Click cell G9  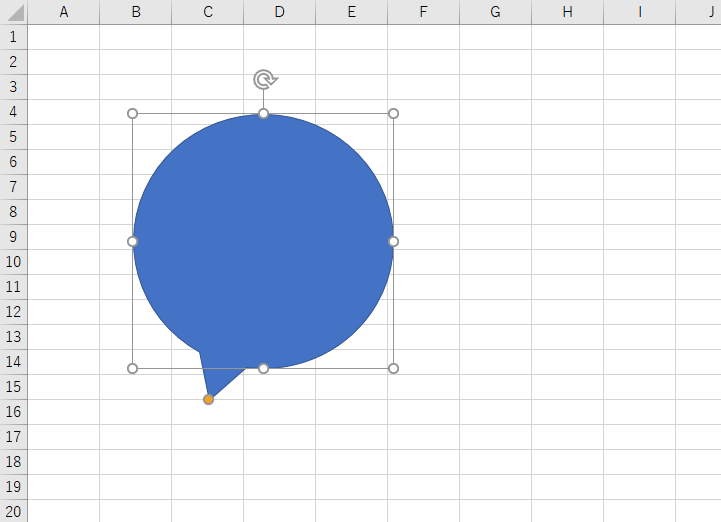tap(496, 237)
